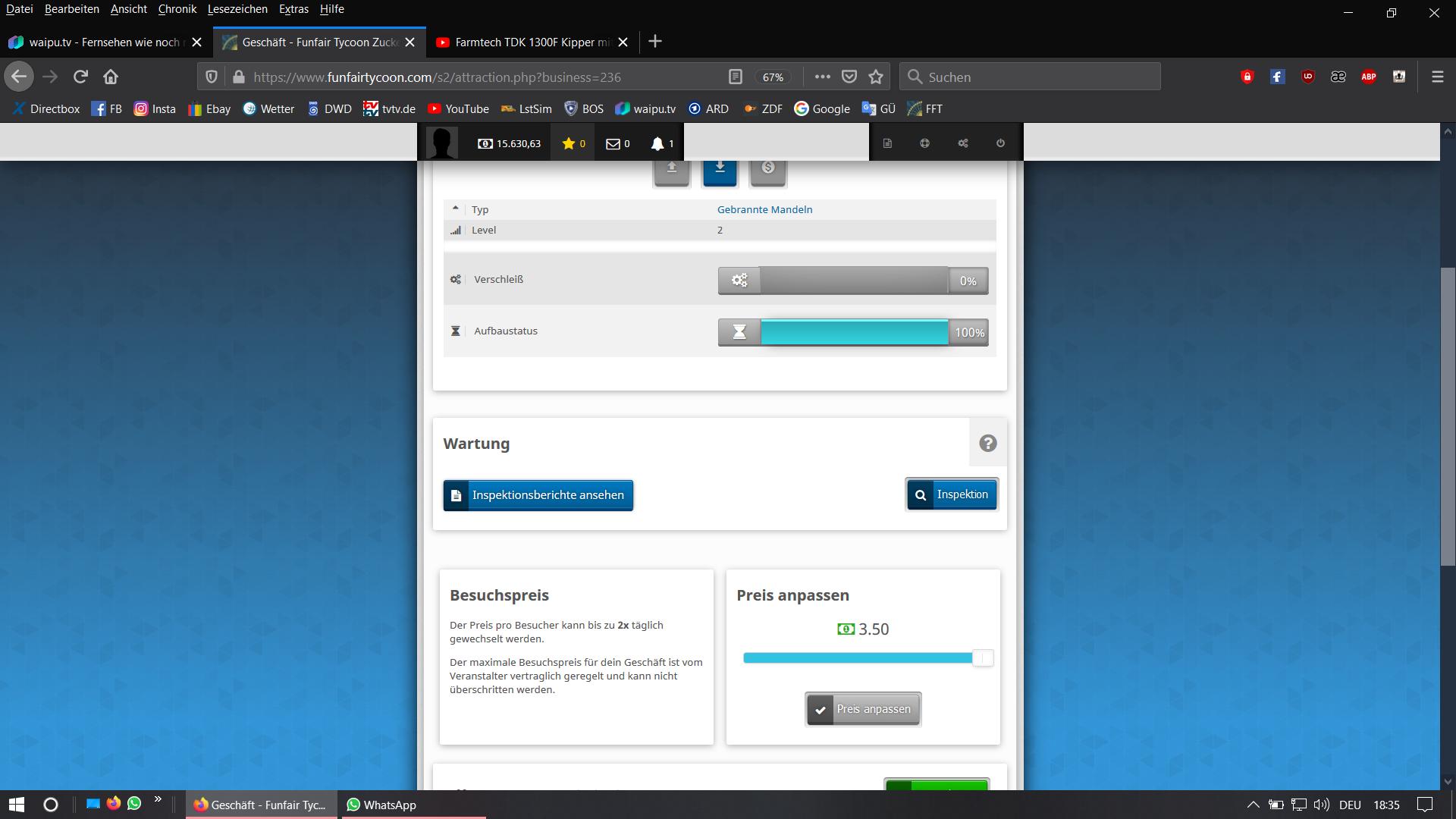1456x819 pixels.
Task: Click the power logout icon in header
Action: click(1000, 143)
